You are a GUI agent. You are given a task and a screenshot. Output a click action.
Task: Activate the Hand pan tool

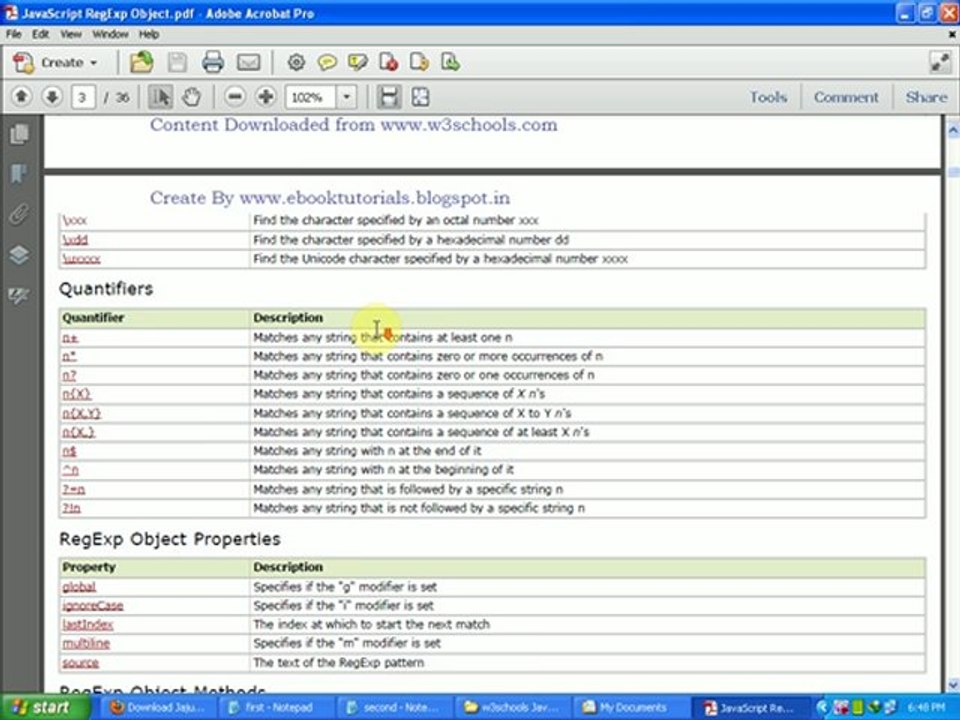(x=191, y=97)
